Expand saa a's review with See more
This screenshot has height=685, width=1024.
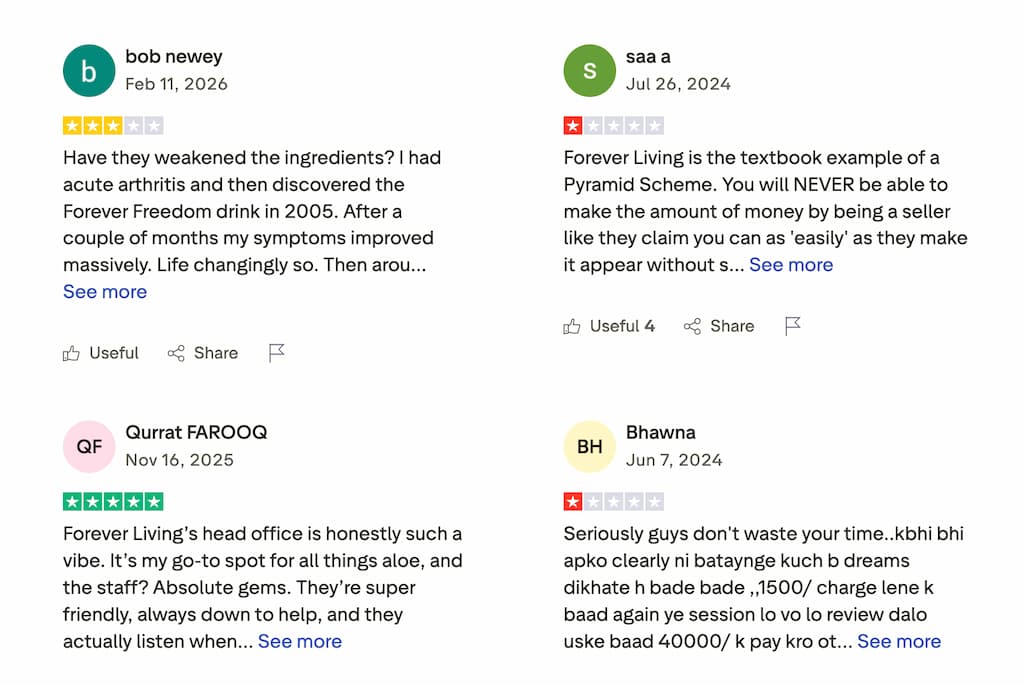(790, 264)
